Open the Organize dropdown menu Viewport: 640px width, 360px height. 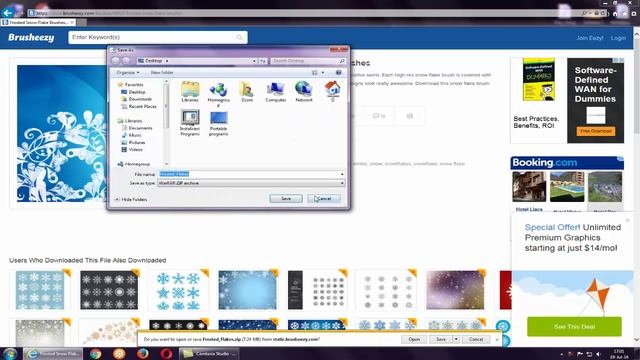click(128, 73)
